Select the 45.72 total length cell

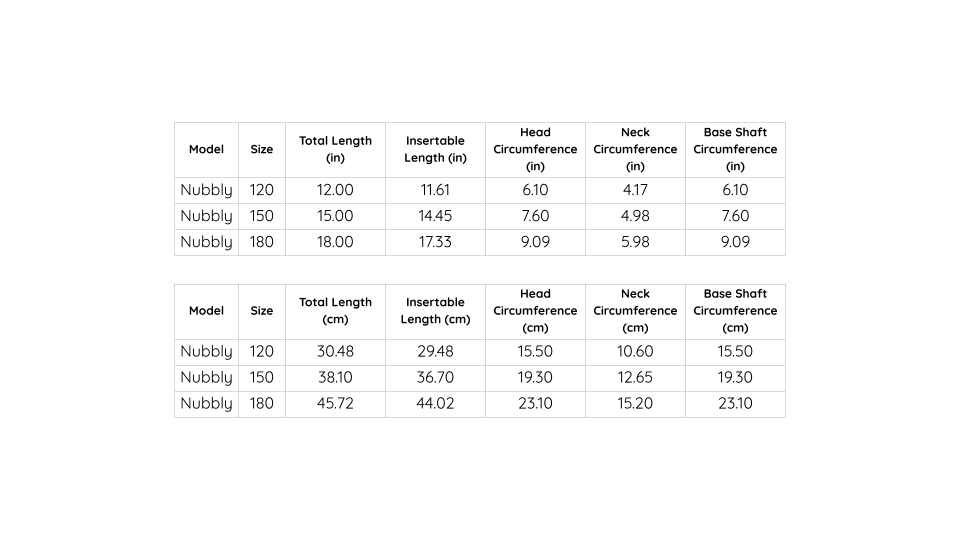pos(335,404)
